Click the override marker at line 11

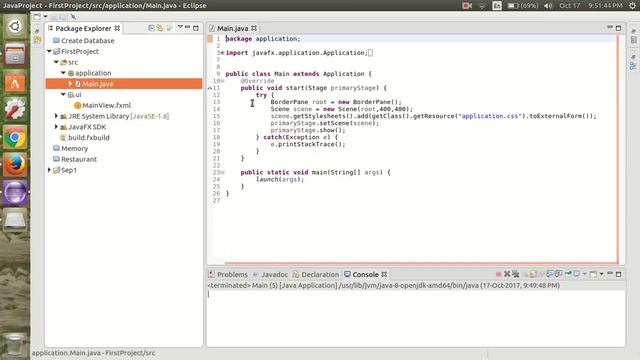210,88
